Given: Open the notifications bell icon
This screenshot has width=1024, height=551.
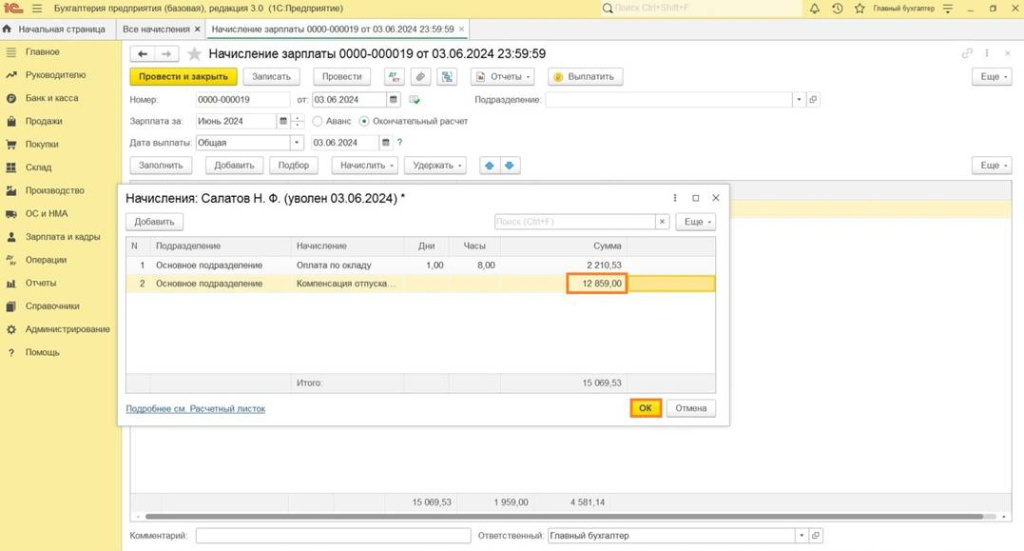Looking at the screenshot, I should point(815,8).
